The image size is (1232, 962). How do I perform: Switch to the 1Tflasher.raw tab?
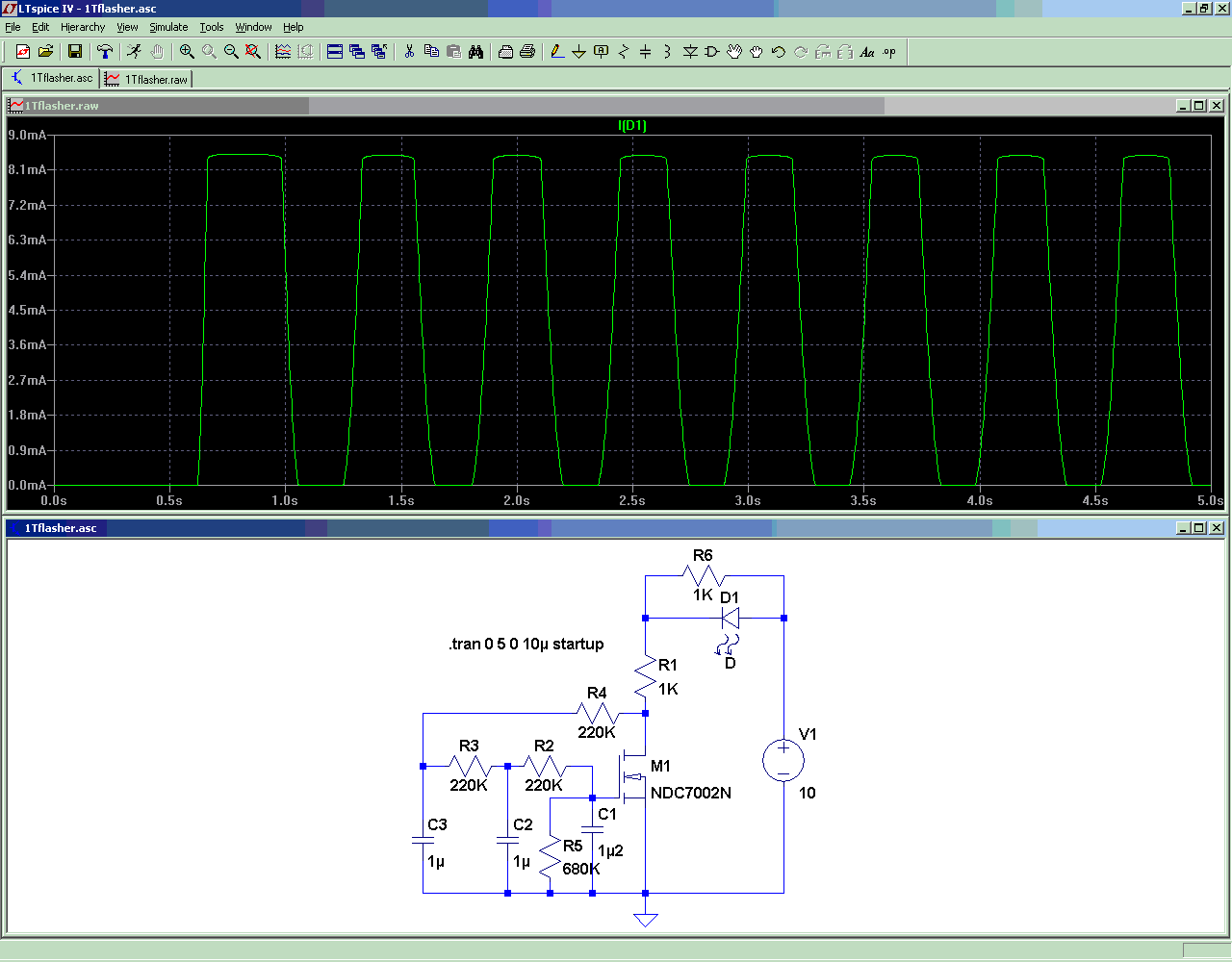[147, 79]
